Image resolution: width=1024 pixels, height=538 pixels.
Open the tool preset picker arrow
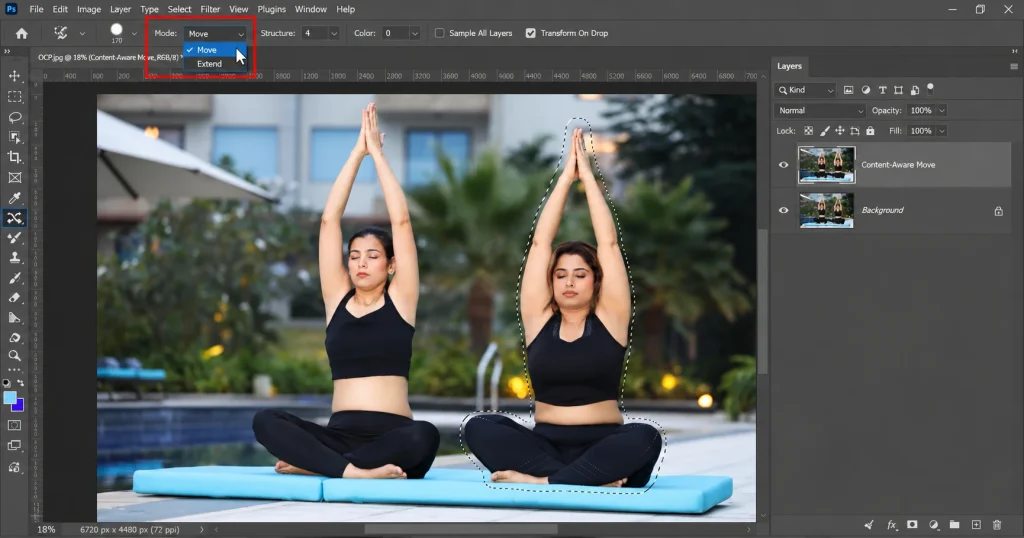tap(82, 33)
